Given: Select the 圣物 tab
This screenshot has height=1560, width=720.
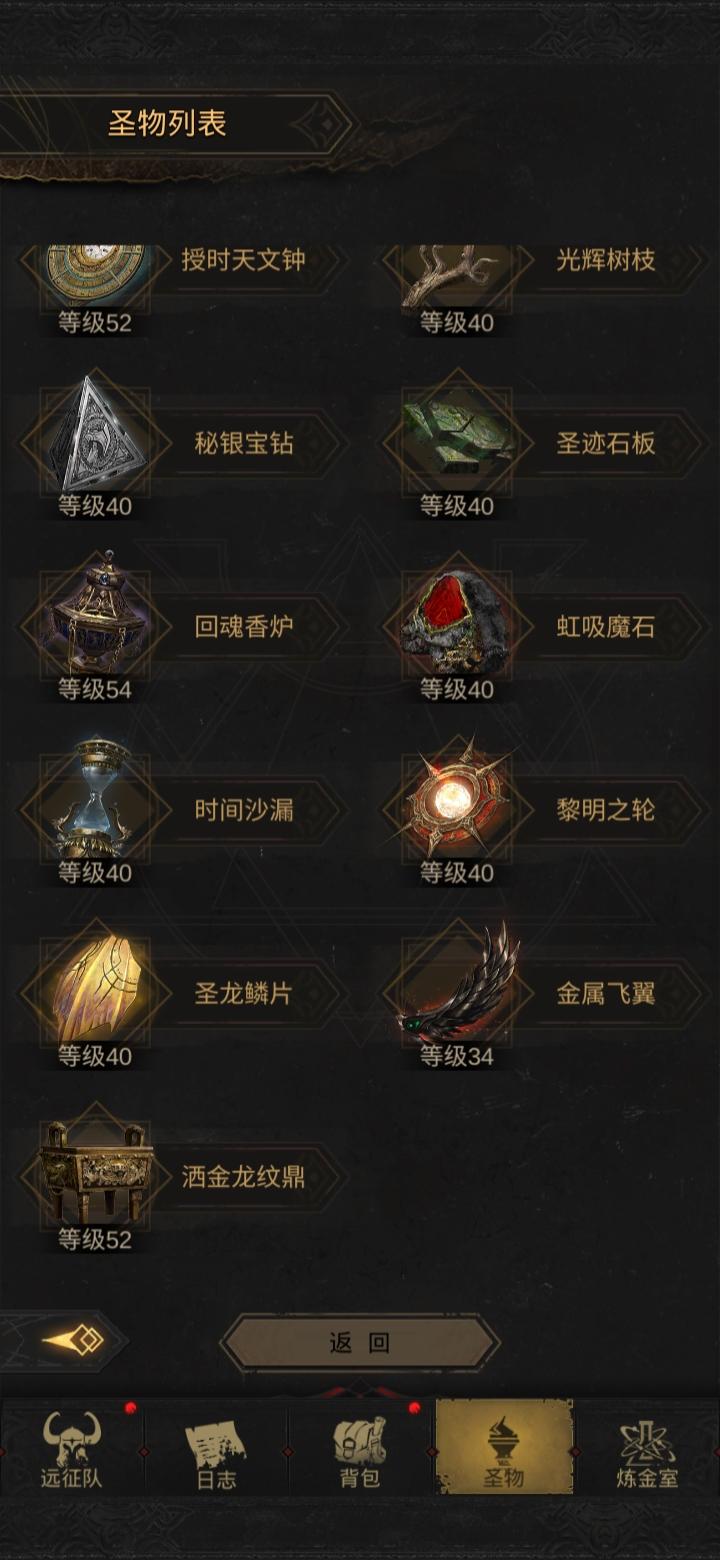Looking at the screenshot, I should [504, 1450].
